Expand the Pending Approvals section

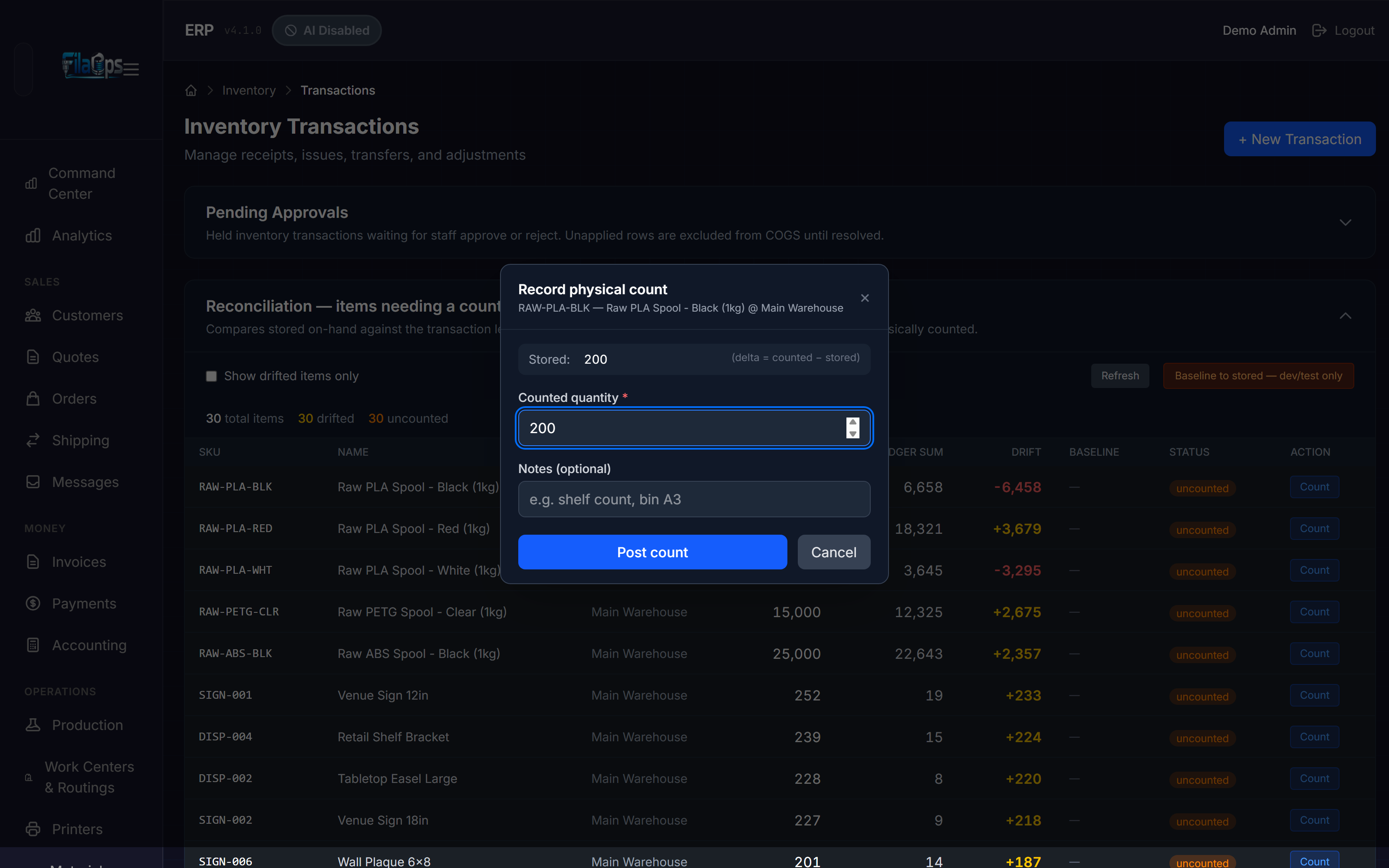coord(1346,222)
